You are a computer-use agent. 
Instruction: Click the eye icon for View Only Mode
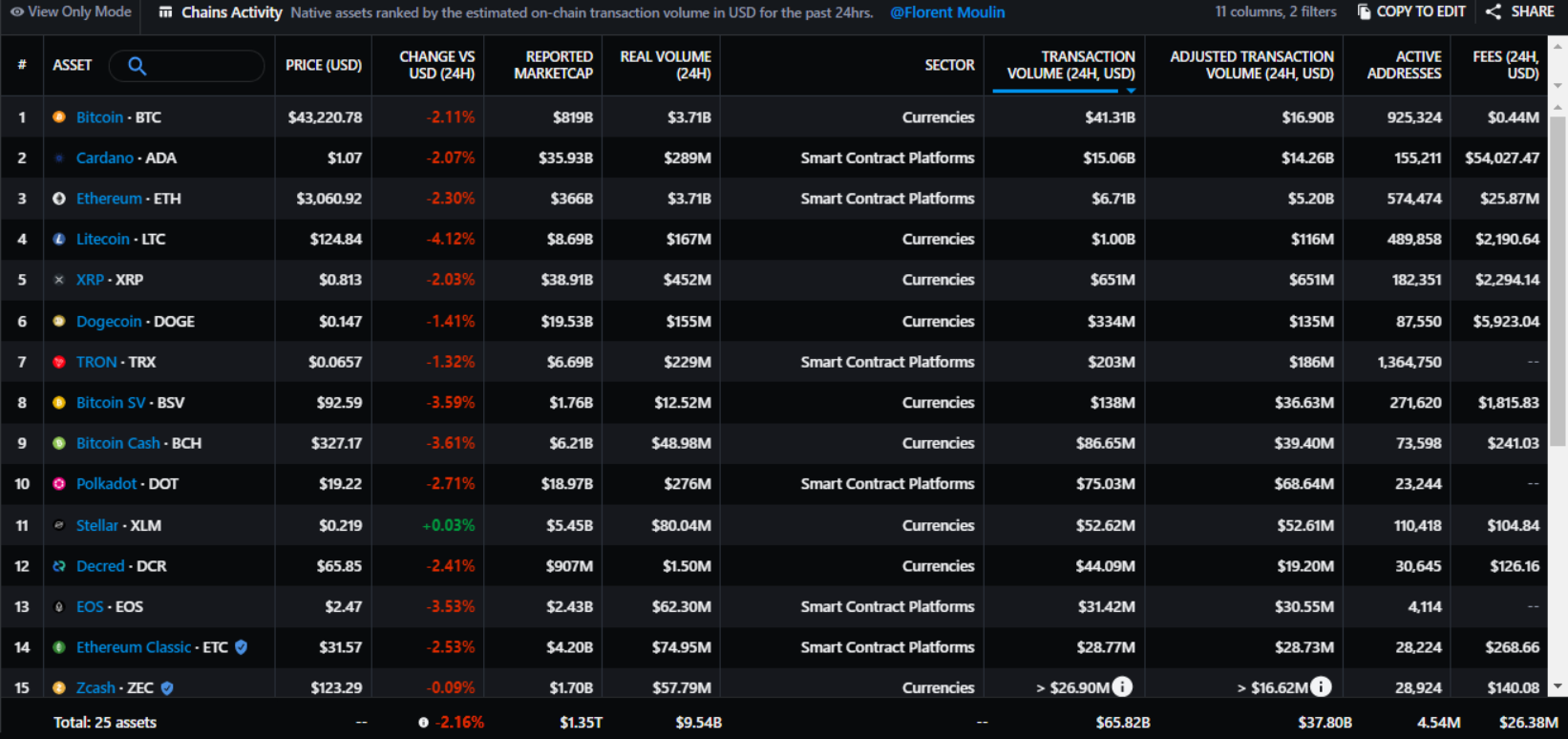pyautogui.click(x=16, y=12)
